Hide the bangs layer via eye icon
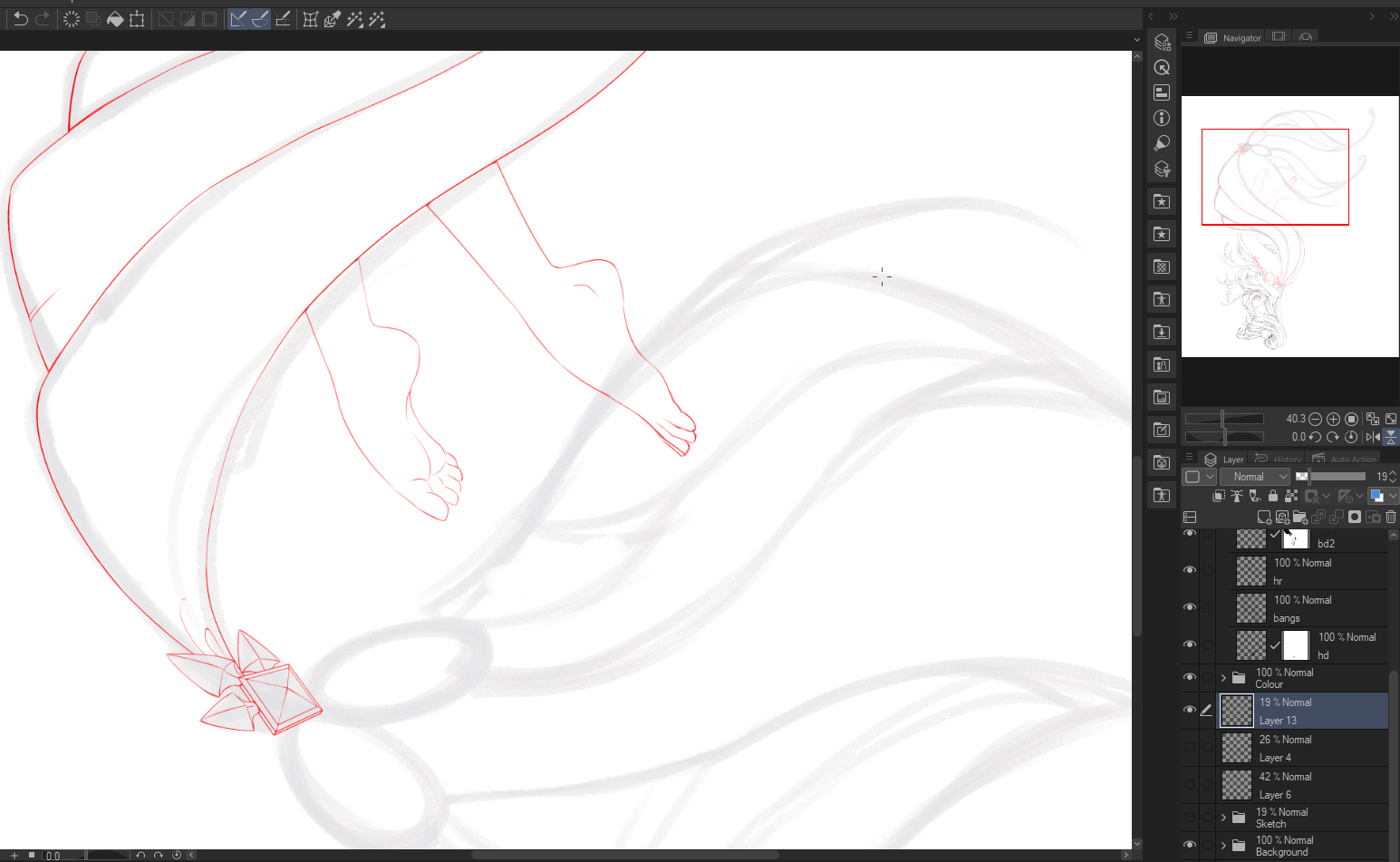 1190,607
